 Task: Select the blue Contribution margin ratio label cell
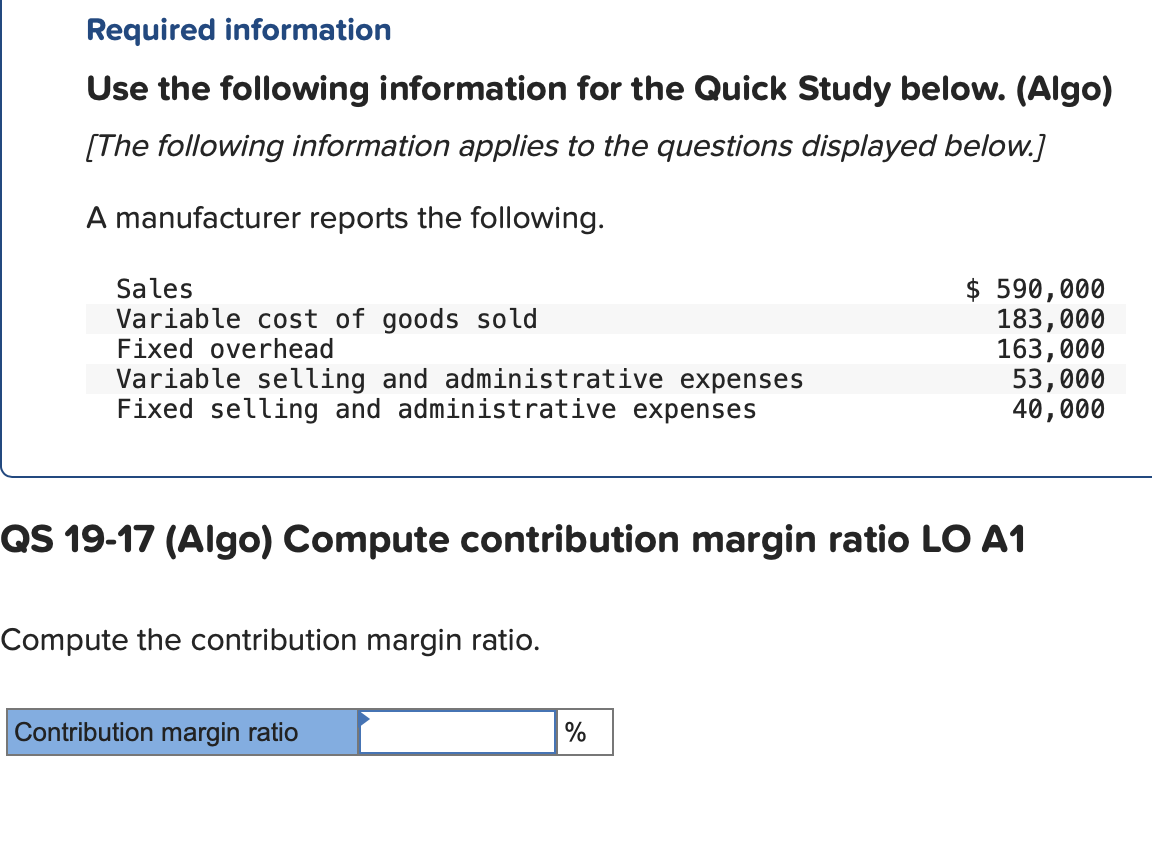[180, 732]
